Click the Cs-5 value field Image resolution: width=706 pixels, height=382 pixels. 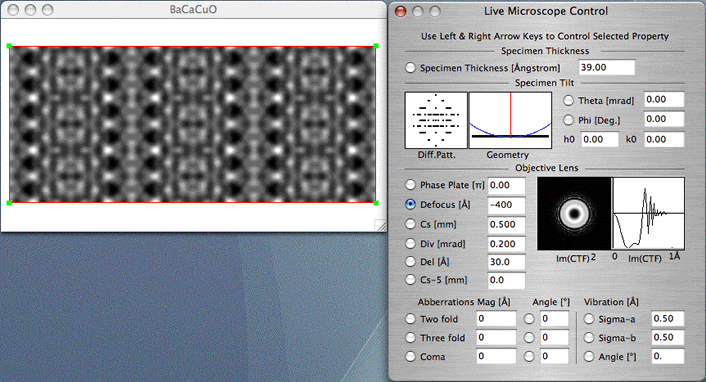click(x=507, y=280)
